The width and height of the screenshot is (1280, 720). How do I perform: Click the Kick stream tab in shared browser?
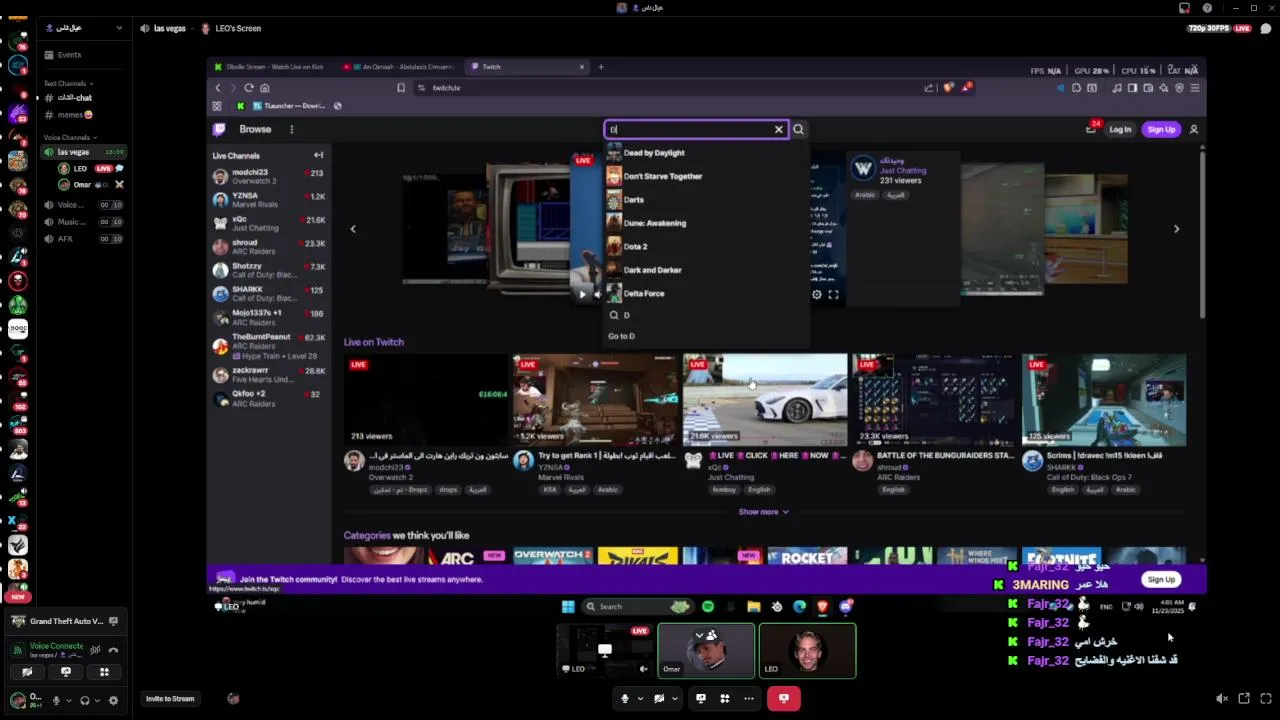pyautogui.click(x=270, y=67)
